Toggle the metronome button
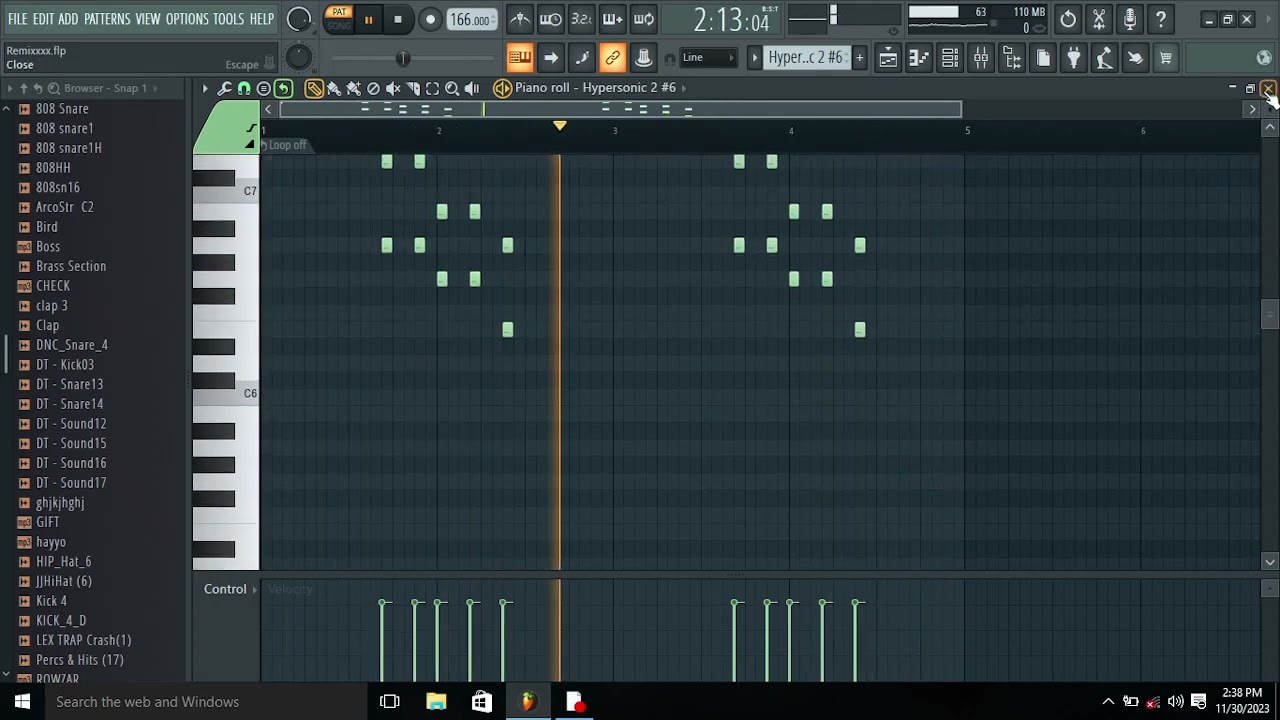This screenshot has height=720, width=1280. click(520, 19)
